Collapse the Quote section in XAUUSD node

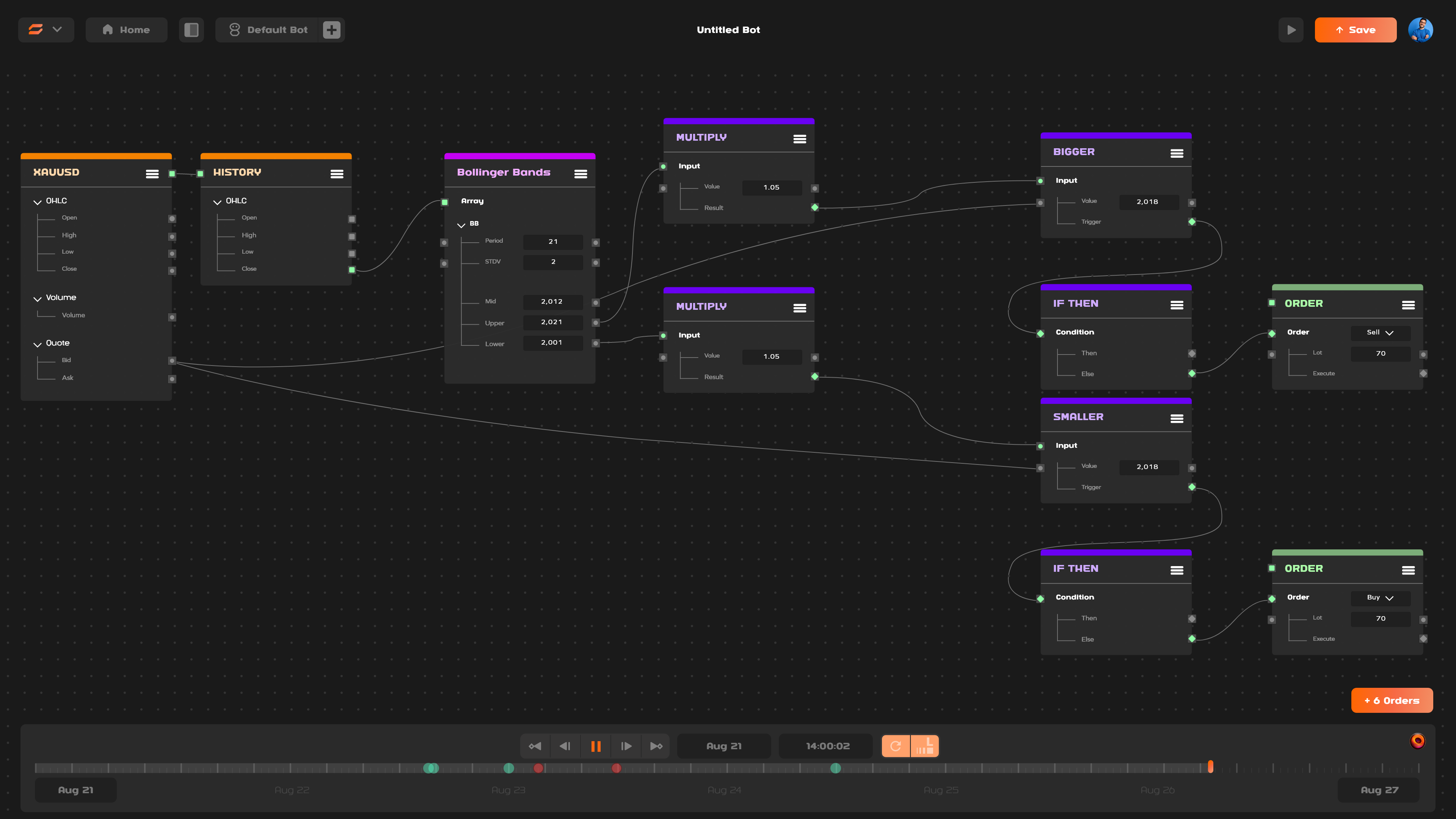(x=37, y=344)
